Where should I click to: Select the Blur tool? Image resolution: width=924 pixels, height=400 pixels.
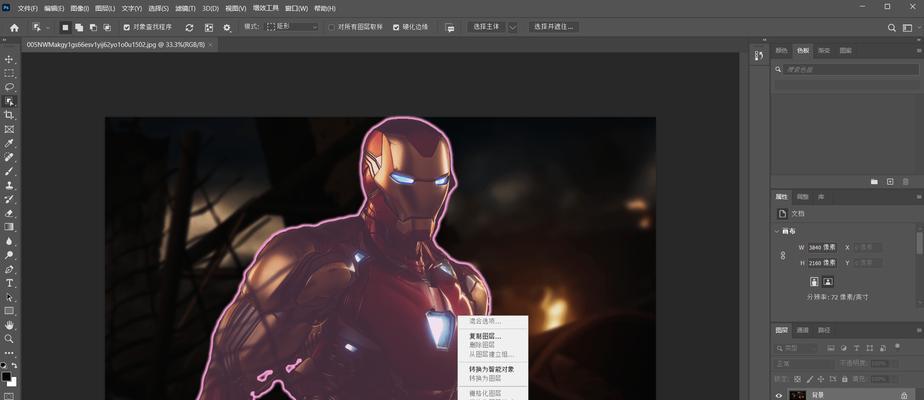point(9,241)
